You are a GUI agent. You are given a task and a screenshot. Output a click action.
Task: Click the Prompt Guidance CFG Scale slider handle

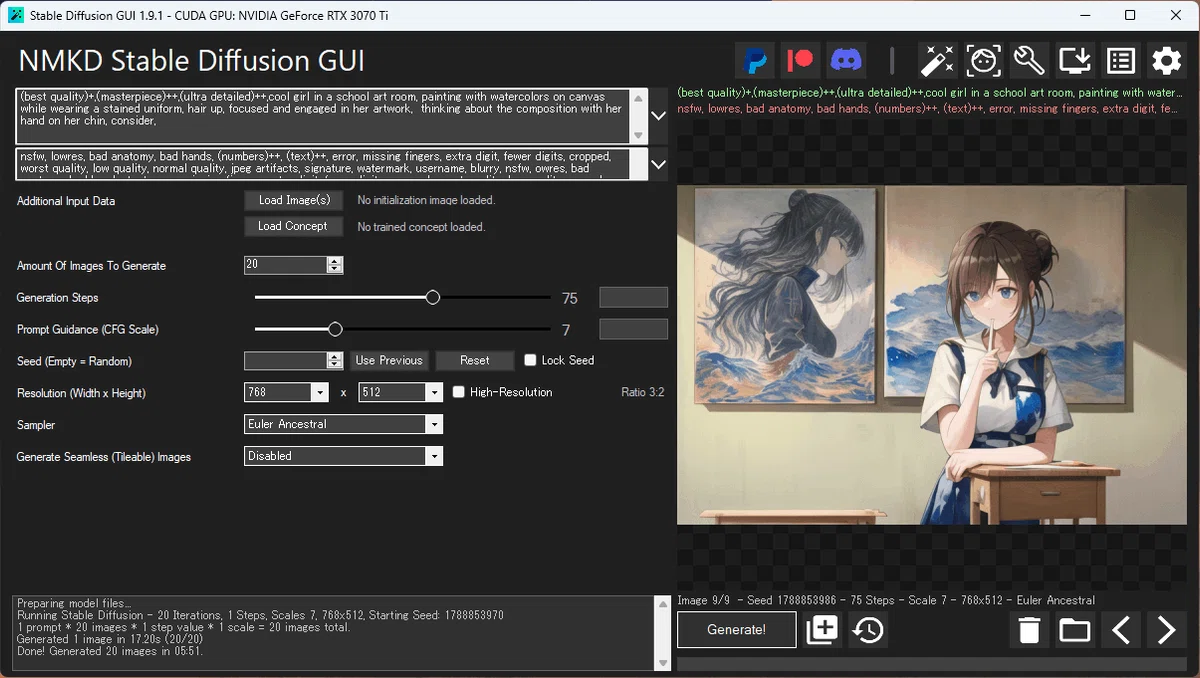click(x=336, y=329)
